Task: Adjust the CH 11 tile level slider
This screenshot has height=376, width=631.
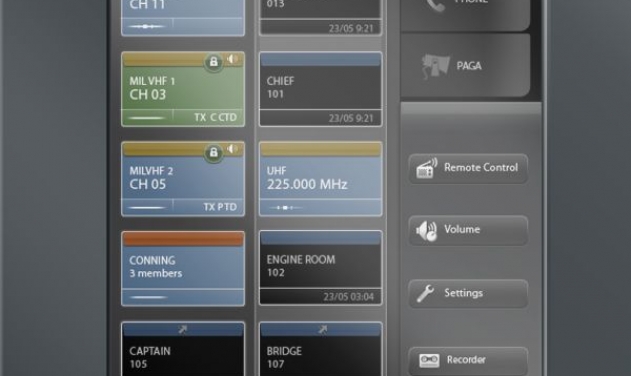Action: tap(146, 27)
